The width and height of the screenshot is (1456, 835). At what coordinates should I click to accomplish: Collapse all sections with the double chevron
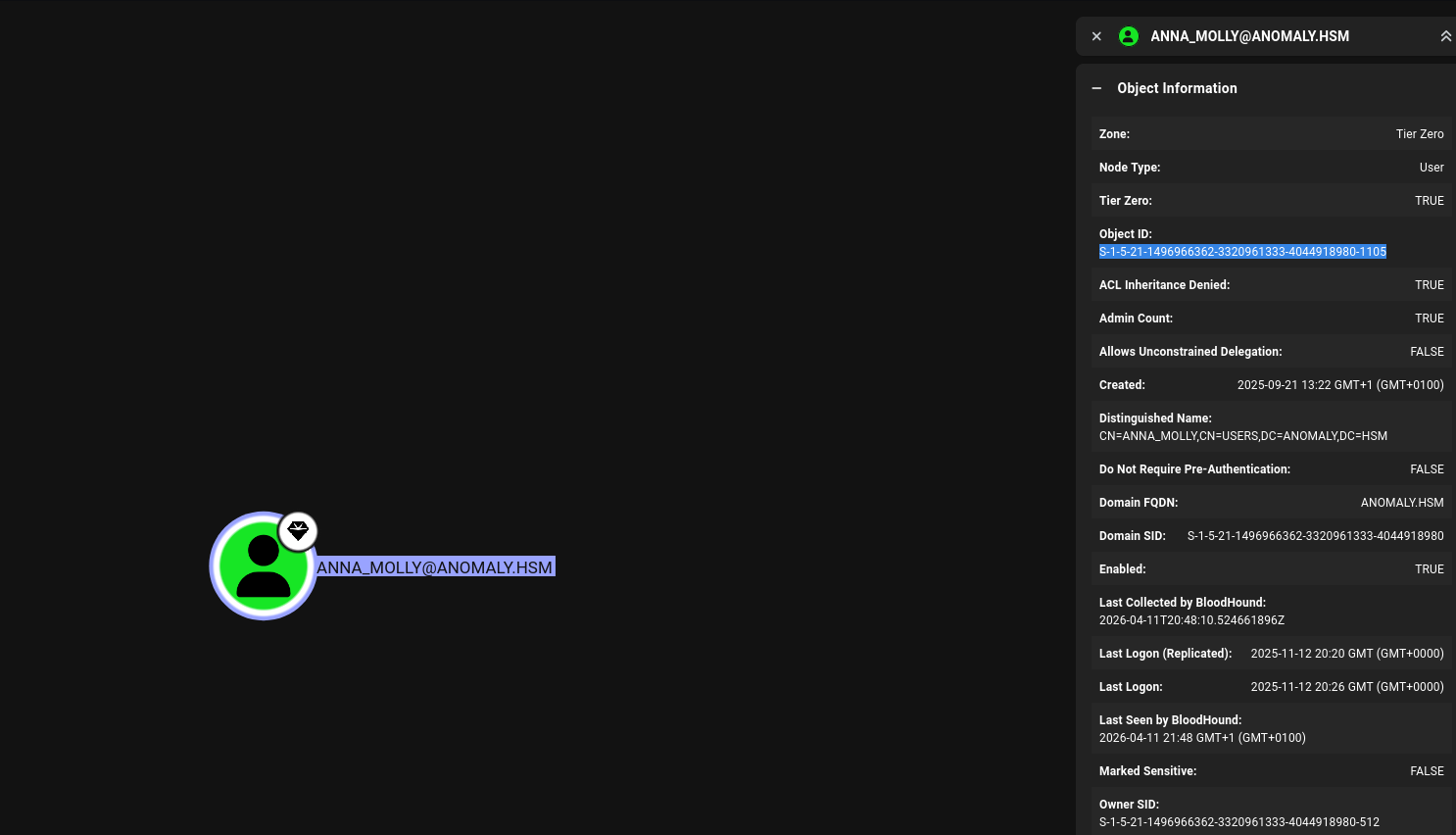(x=1445, y=36)
